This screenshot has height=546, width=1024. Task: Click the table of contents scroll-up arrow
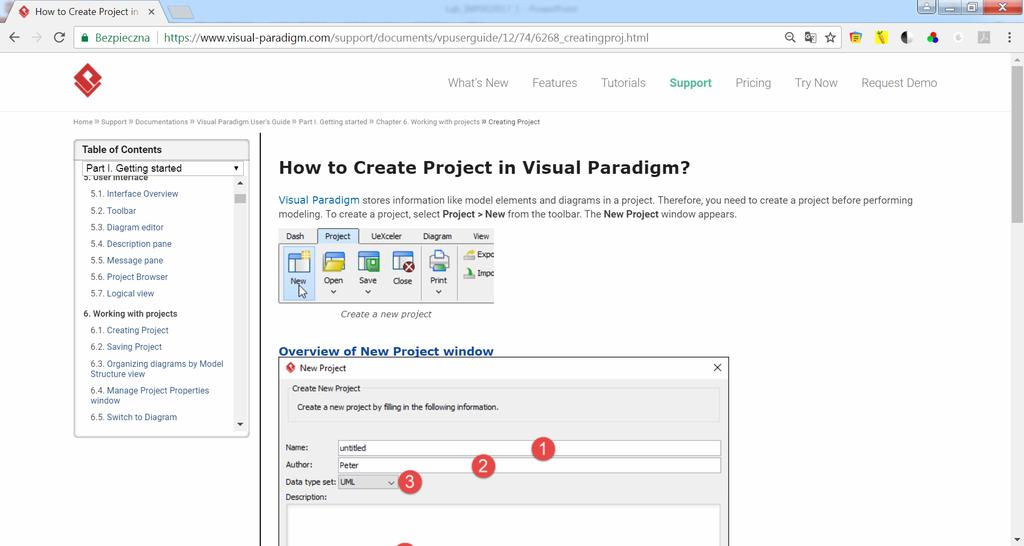pyautogui.click(x=240, y=184)
